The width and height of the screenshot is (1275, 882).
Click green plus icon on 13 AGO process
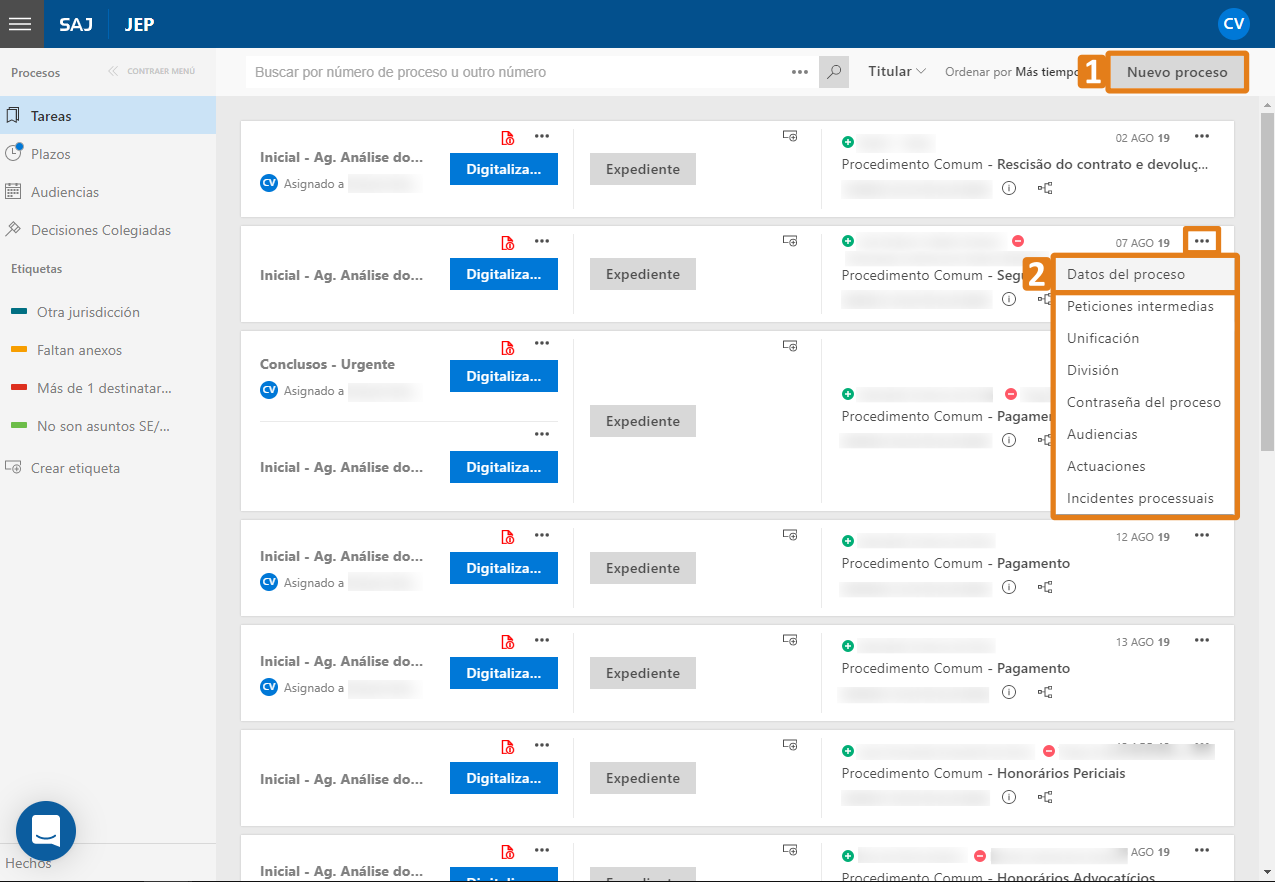pyautogui.click(x=848, y=646)
